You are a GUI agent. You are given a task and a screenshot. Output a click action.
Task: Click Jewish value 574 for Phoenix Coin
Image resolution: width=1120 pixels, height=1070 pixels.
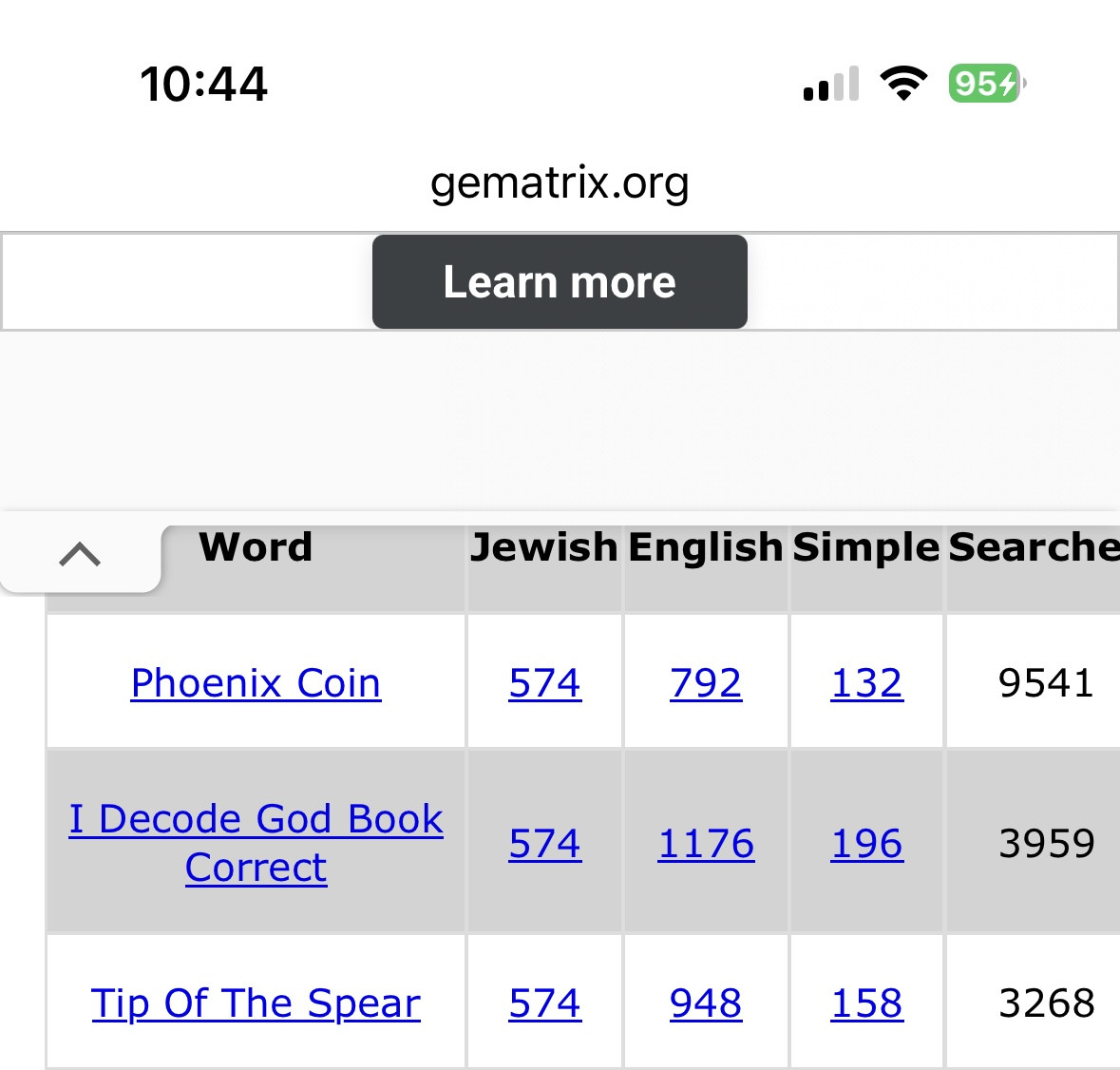(x=544, y=683)
